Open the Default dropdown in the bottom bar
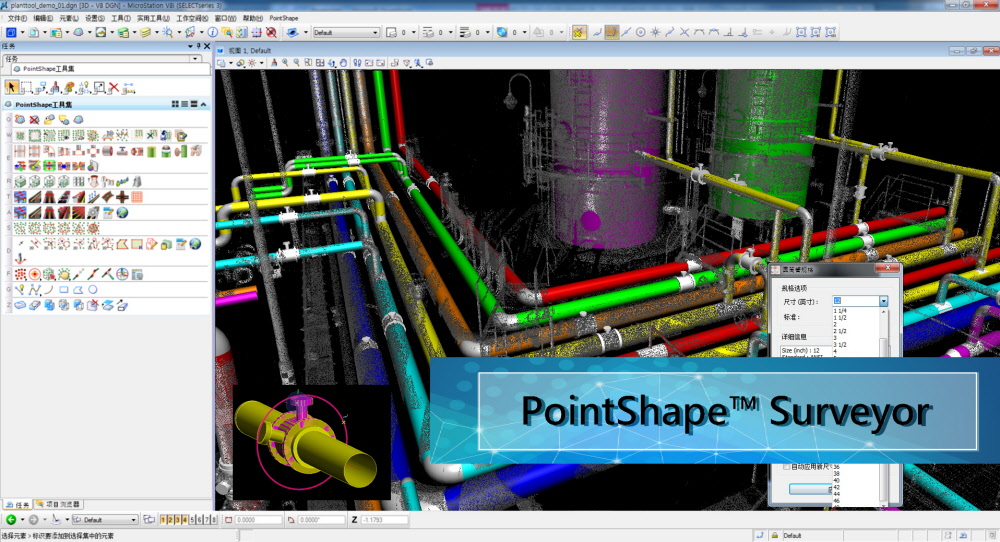Screen dimensions: 1000x542 [105, 520]
